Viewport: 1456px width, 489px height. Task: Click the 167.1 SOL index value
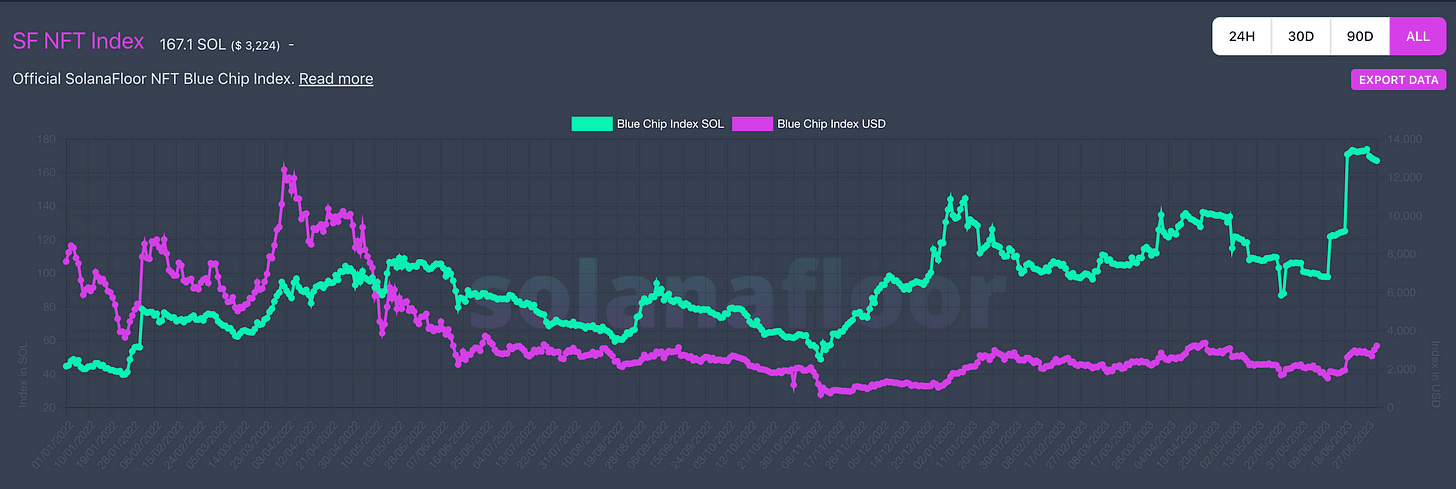pyautogui.click(x=192, y=43)
